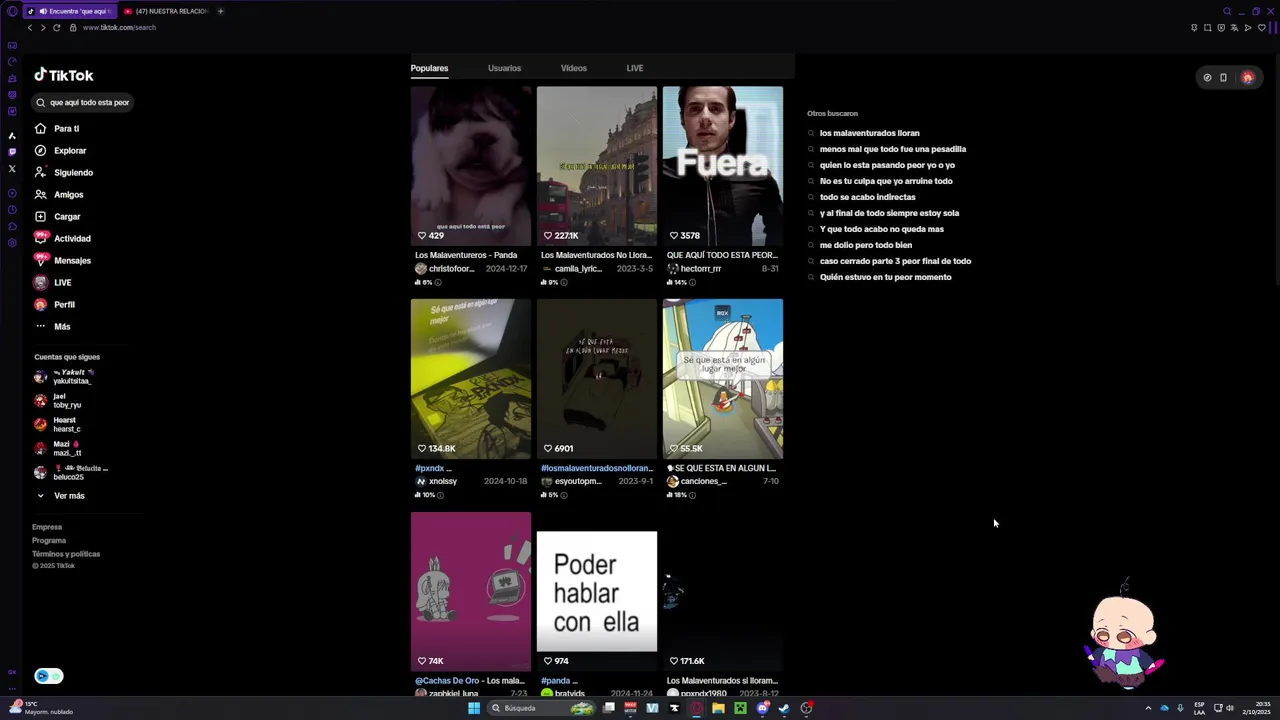Open the yellow book video with 134.8K likes
This screenshot has width=1280, height=720.
(470, 379)
